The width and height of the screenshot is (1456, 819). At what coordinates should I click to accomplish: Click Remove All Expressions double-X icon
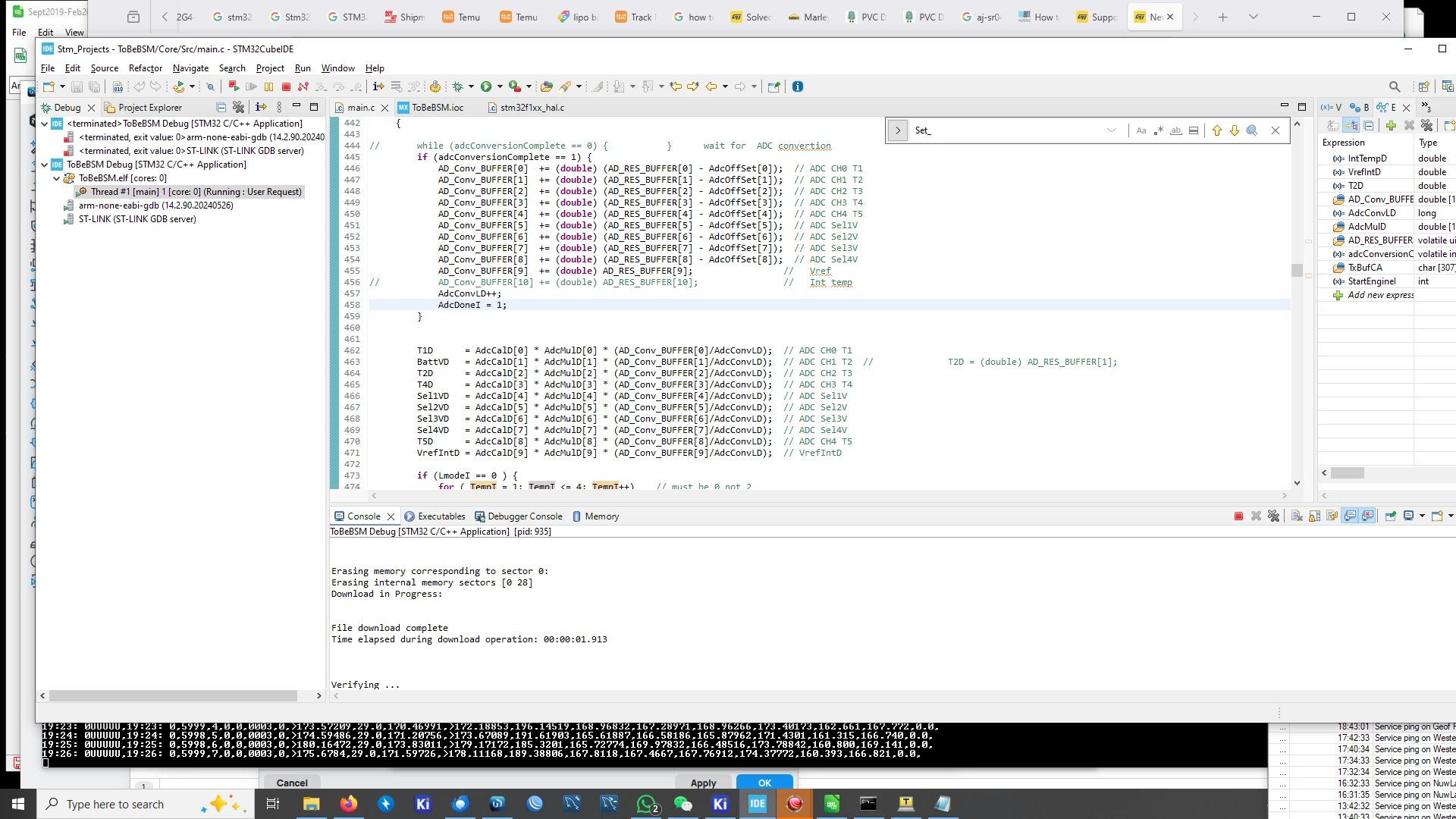click(1427, 125)
